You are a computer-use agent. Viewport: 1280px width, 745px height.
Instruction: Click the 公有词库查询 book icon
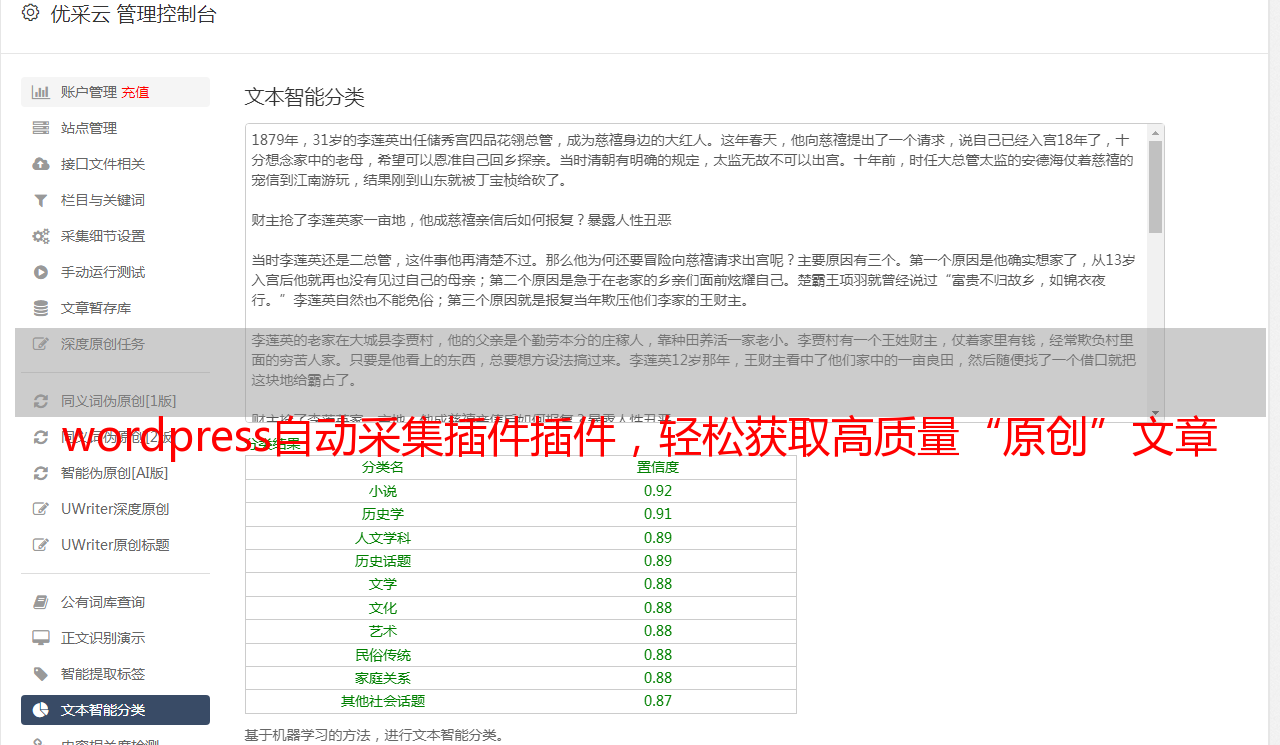tap(41, 602)
